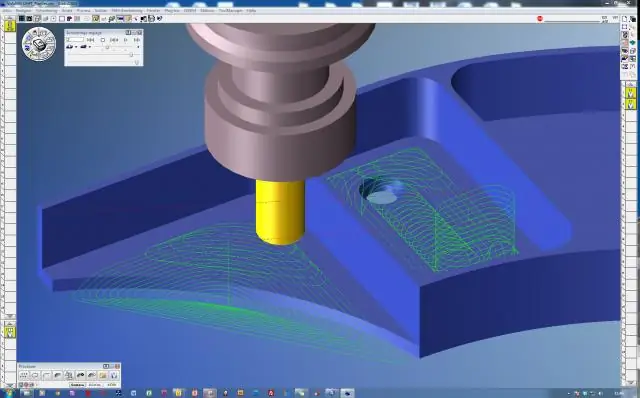The width and height of the screenshot is (640, 398).
Task: Click the yellow milling tool in the viewport
Action: (280, 212)
